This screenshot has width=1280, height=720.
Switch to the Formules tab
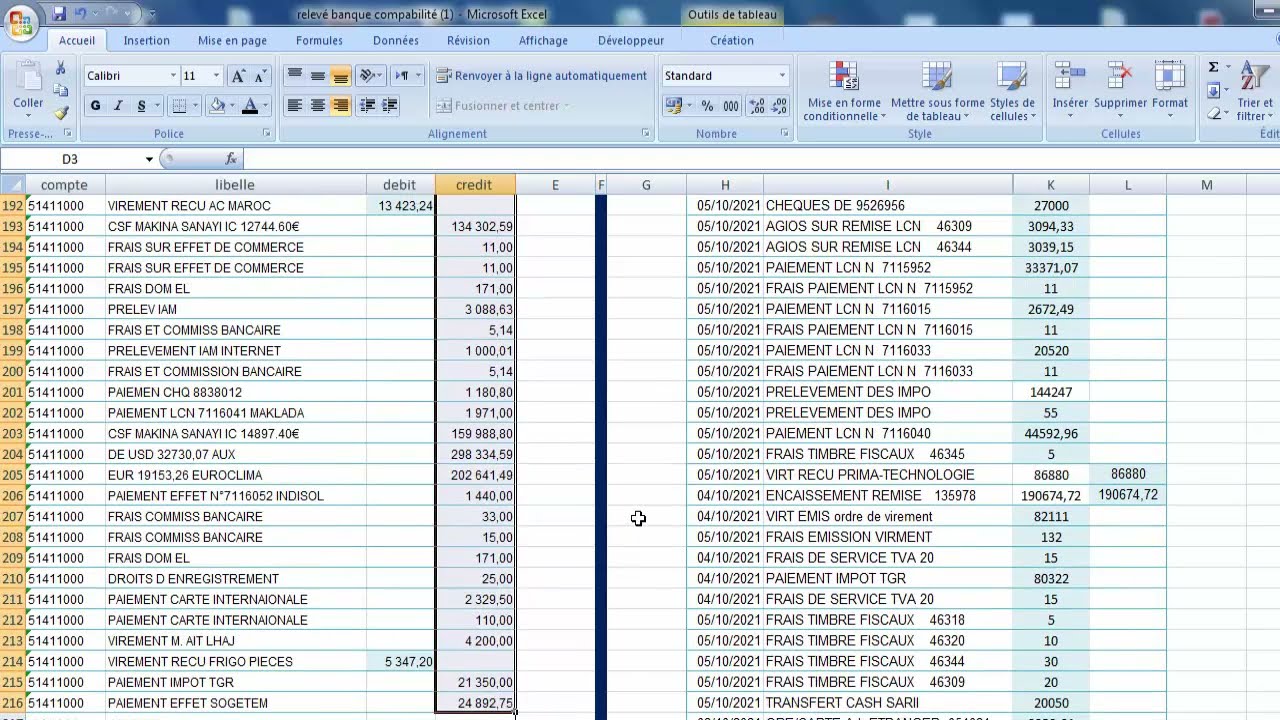pyautogui.click(x=319, y=41)
